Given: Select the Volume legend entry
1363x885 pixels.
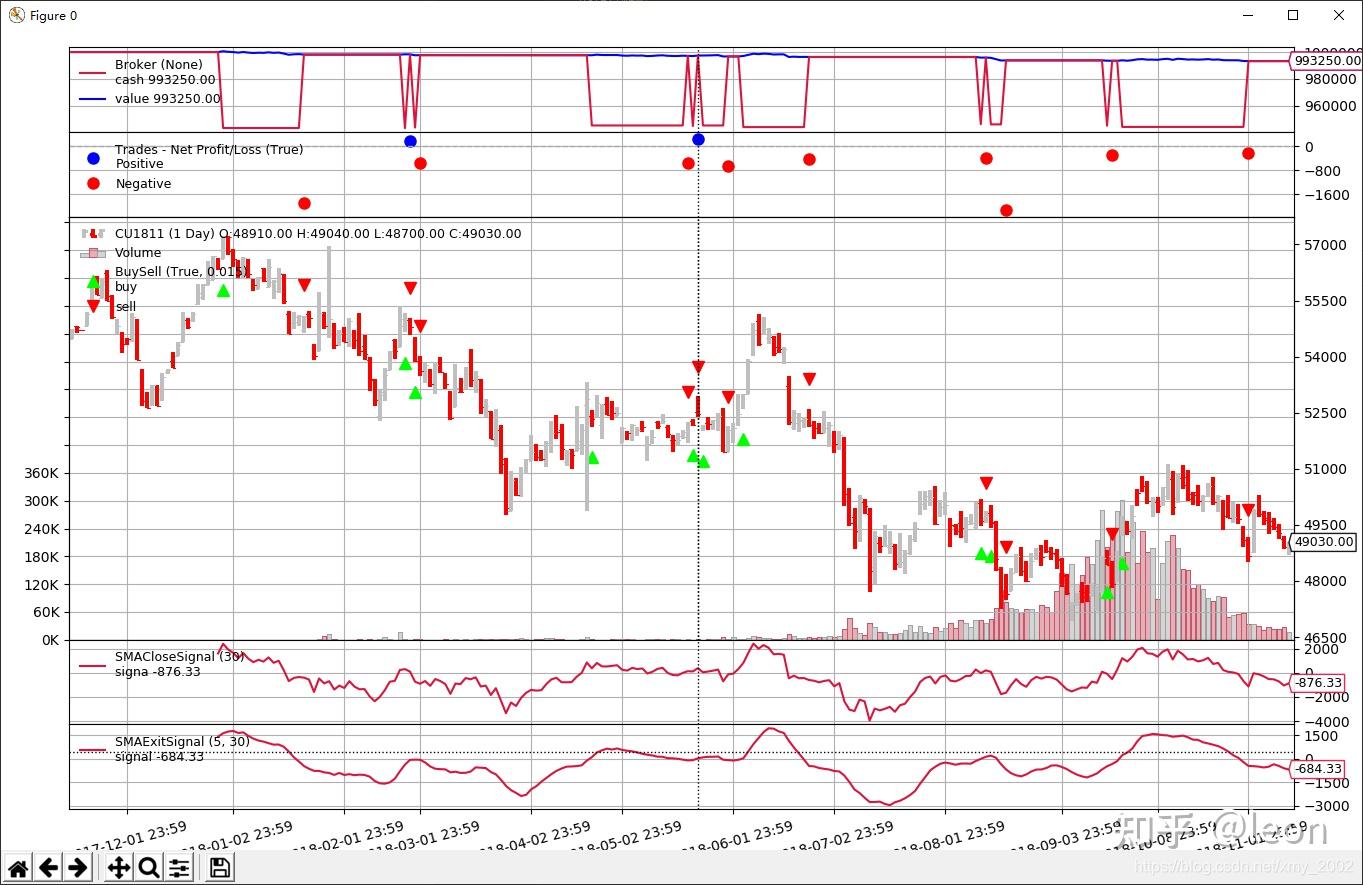Looking at the screenshot, I should coord(138,252).
